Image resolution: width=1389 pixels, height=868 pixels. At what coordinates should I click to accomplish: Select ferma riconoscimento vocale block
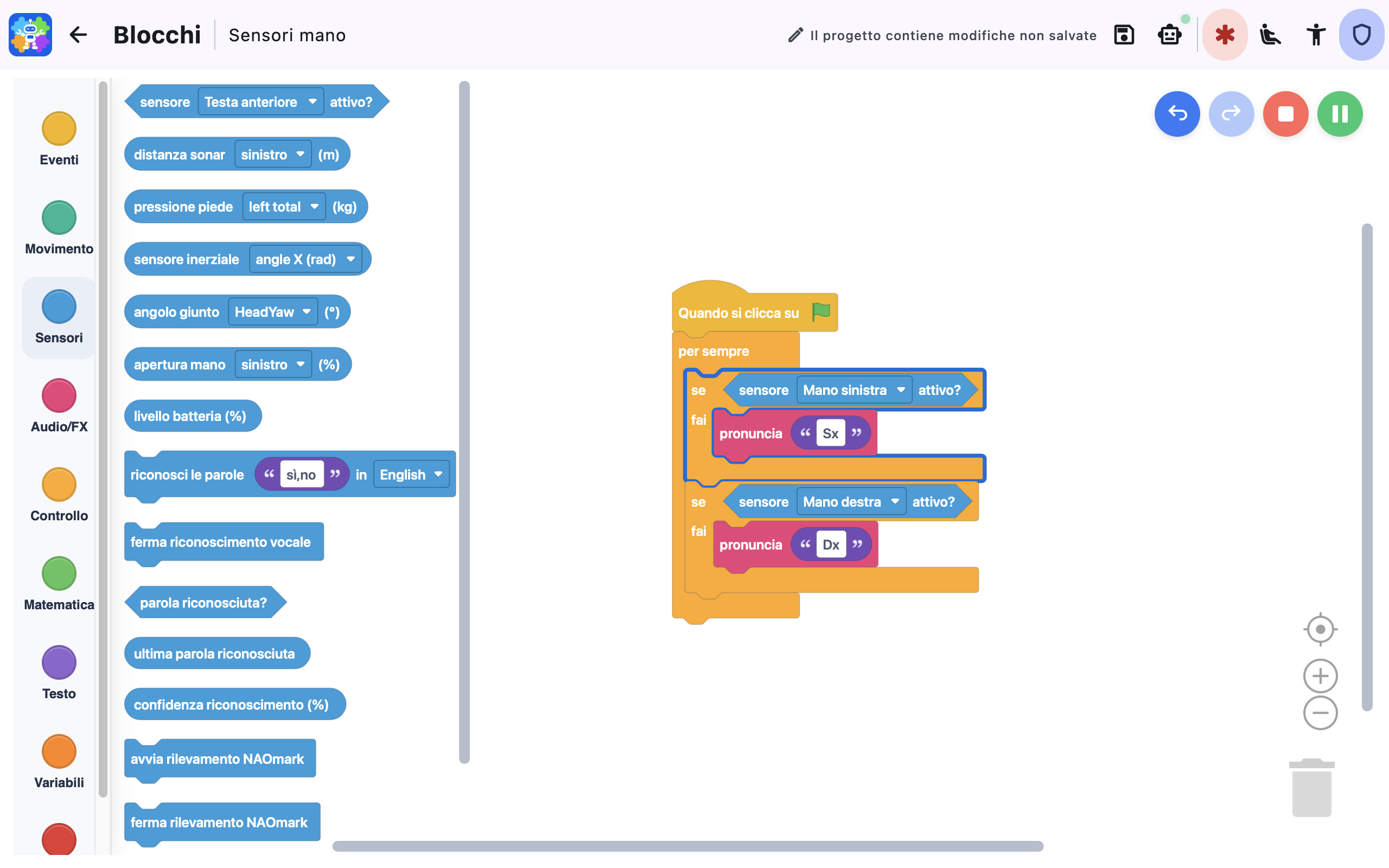coord(224,542)
